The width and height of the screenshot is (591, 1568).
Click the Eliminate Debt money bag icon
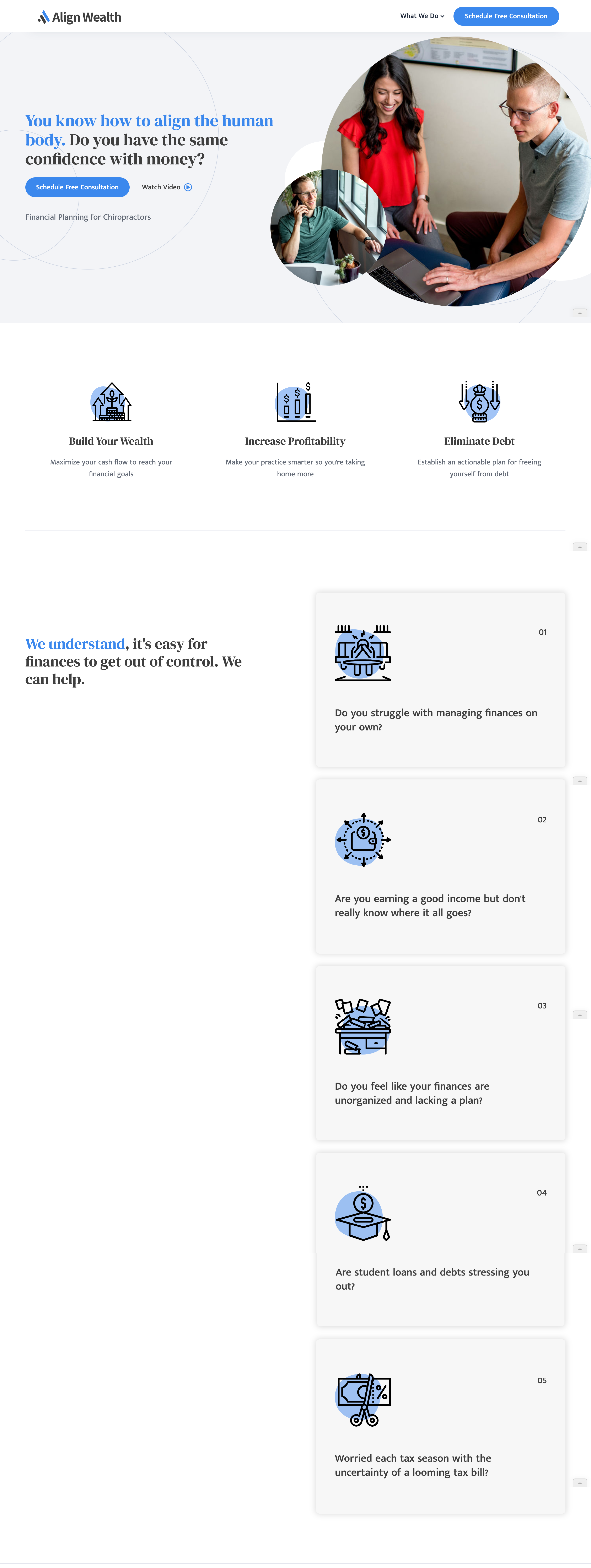pyautogui.click(x=479, y=402)
